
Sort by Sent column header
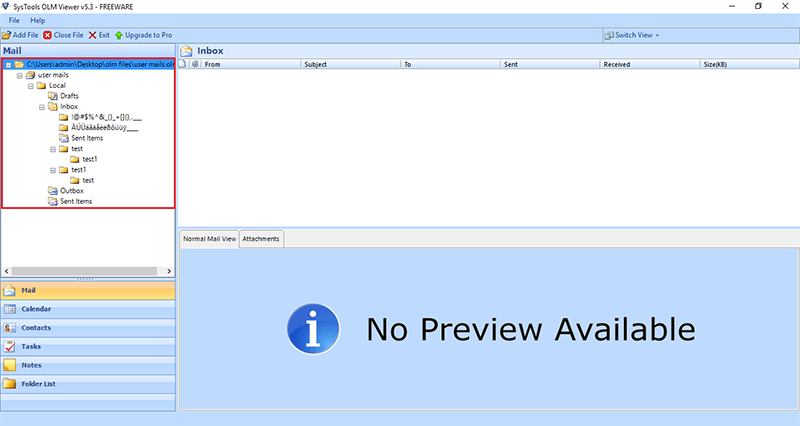click(550, 64)
